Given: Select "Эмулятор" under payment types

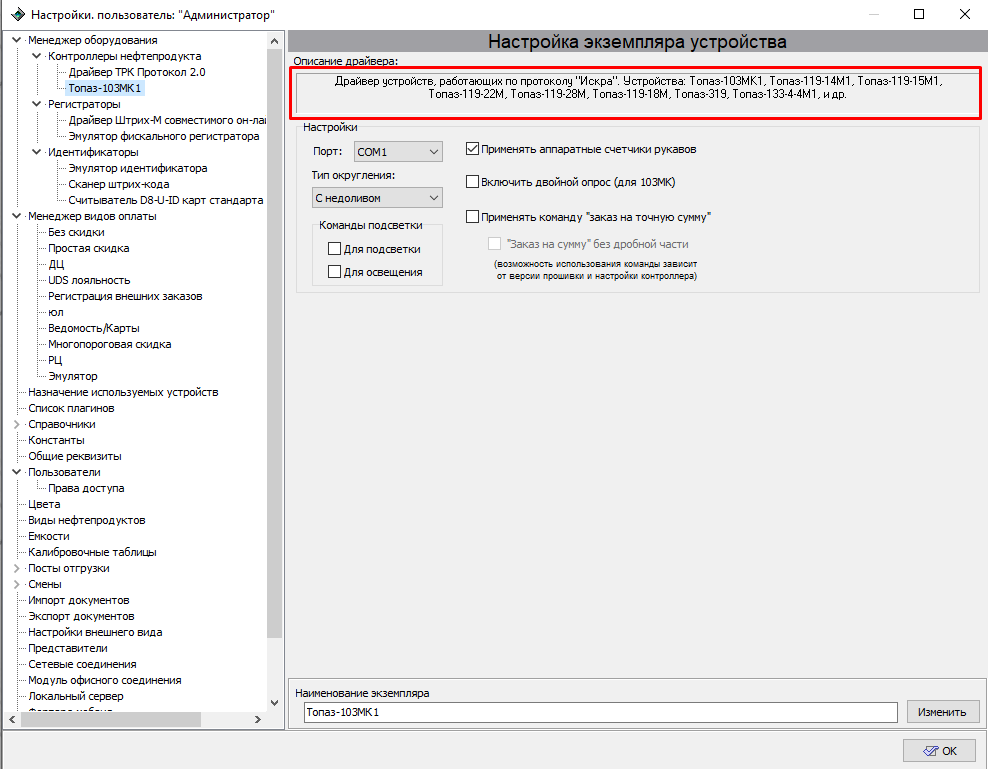Looking at the screenshot, I should coord(73,376).
